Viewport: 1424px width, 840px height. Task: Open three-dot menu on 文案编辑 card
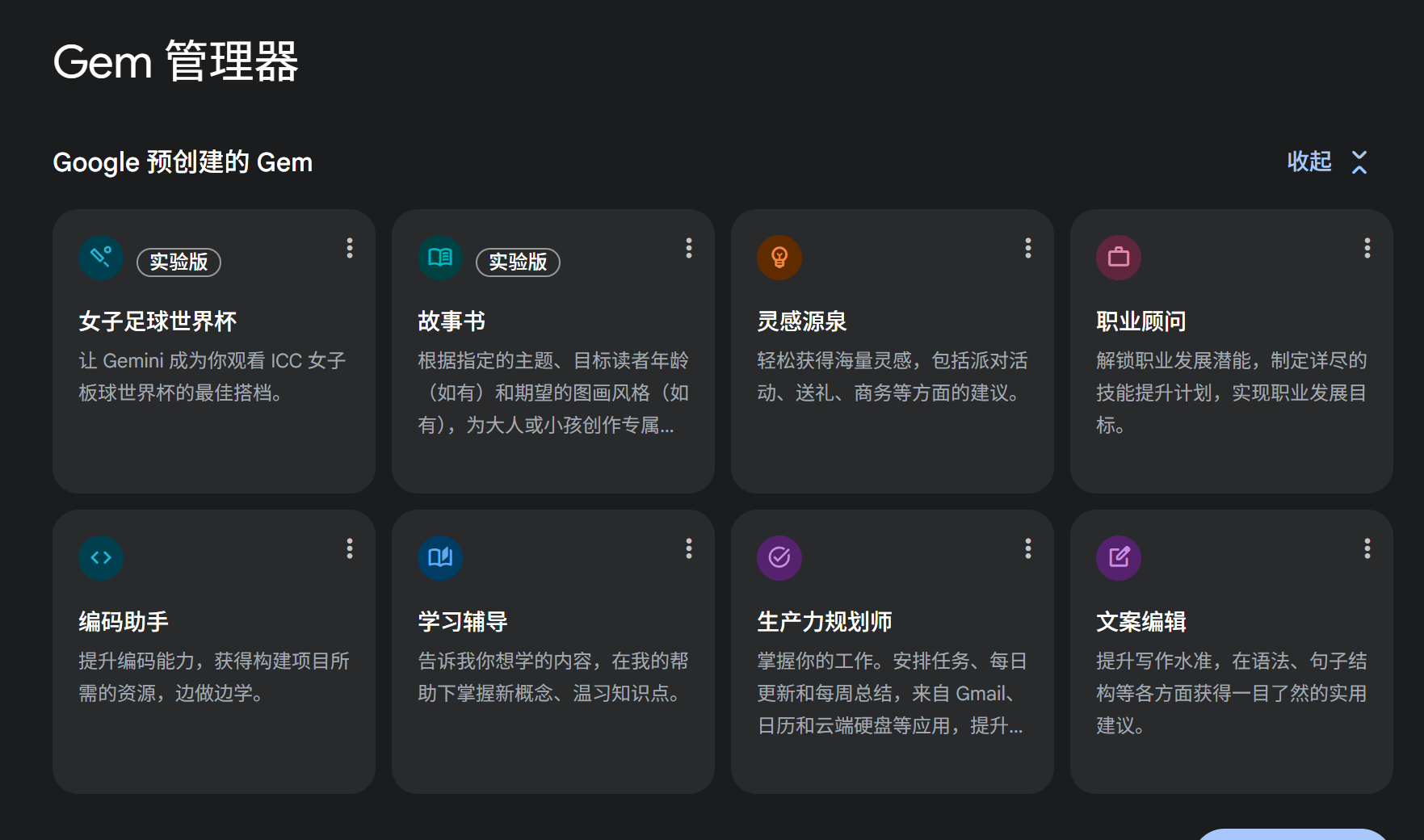click(1367, 548)
